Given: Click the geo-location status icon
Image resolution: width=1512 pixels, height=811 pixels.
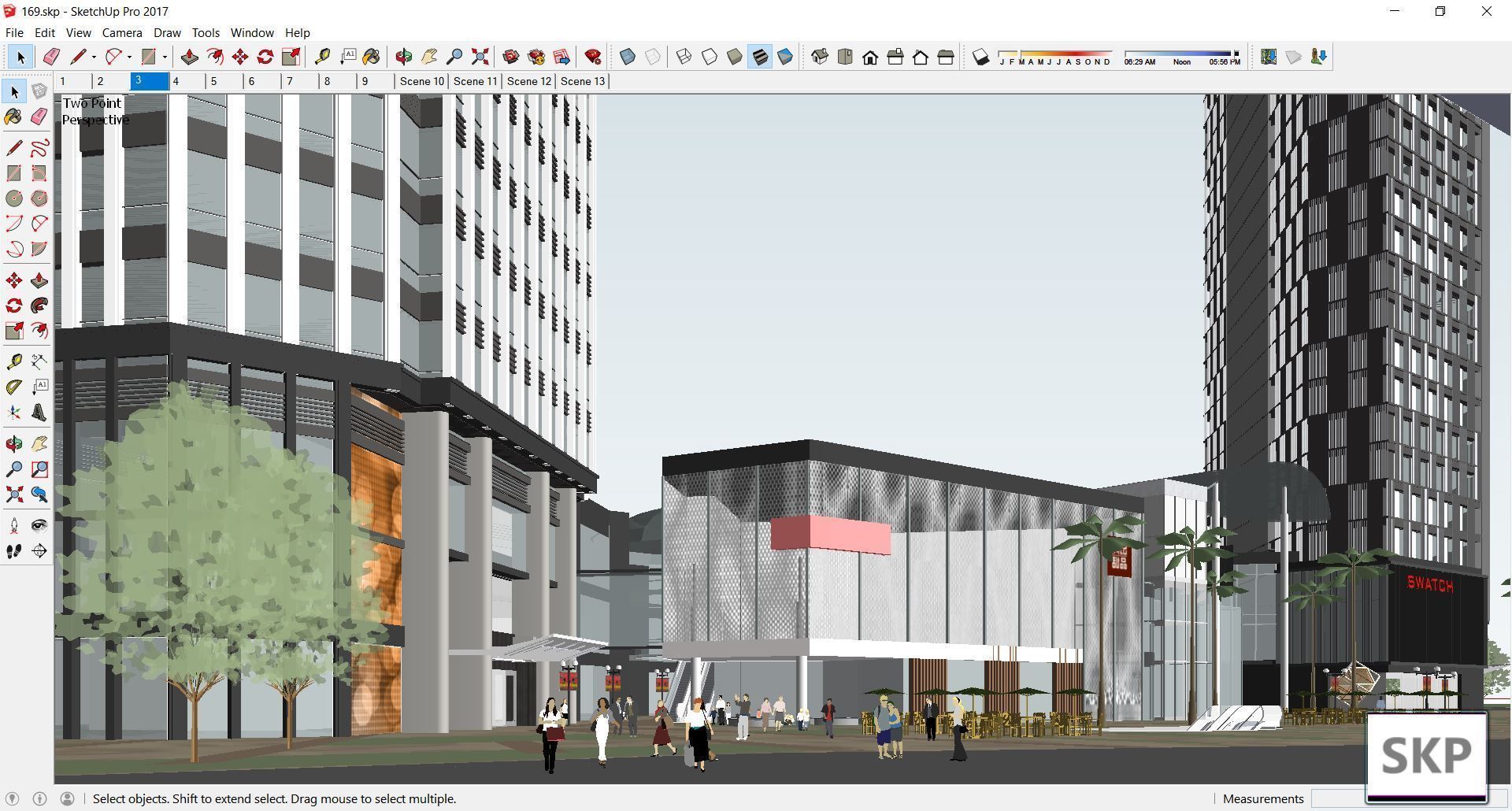Looking at the screenshot, I should [13, 798].
